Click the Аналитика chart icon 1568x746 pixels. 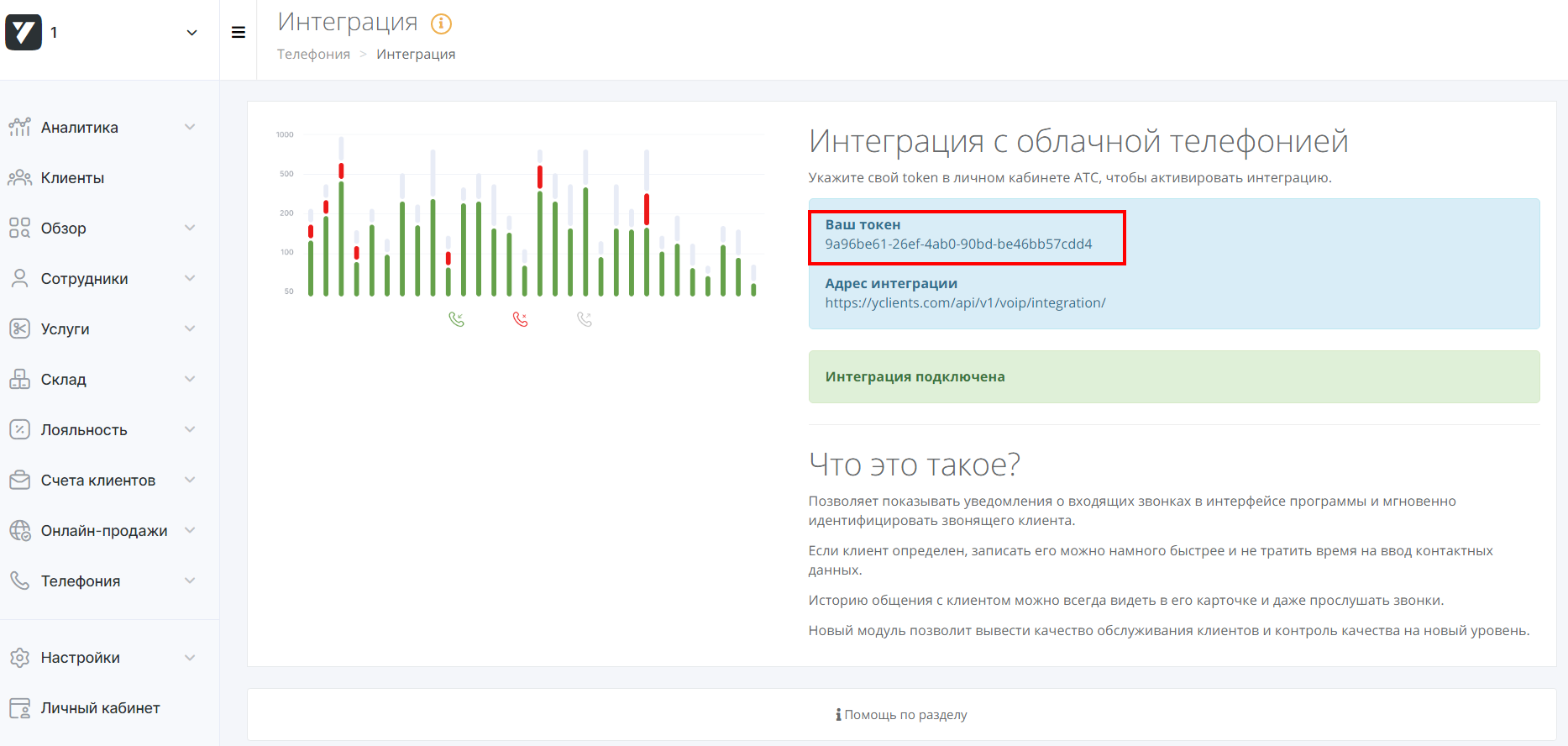[x=19, y=128]
